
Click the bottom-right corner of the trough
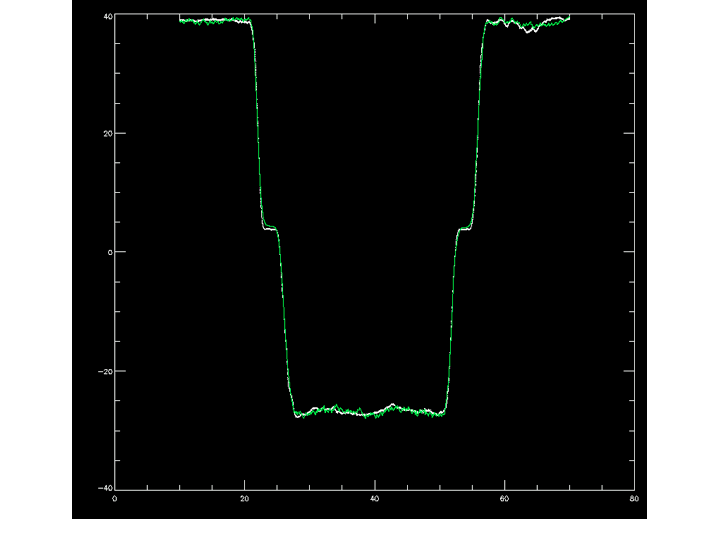(x=443, y=413)
